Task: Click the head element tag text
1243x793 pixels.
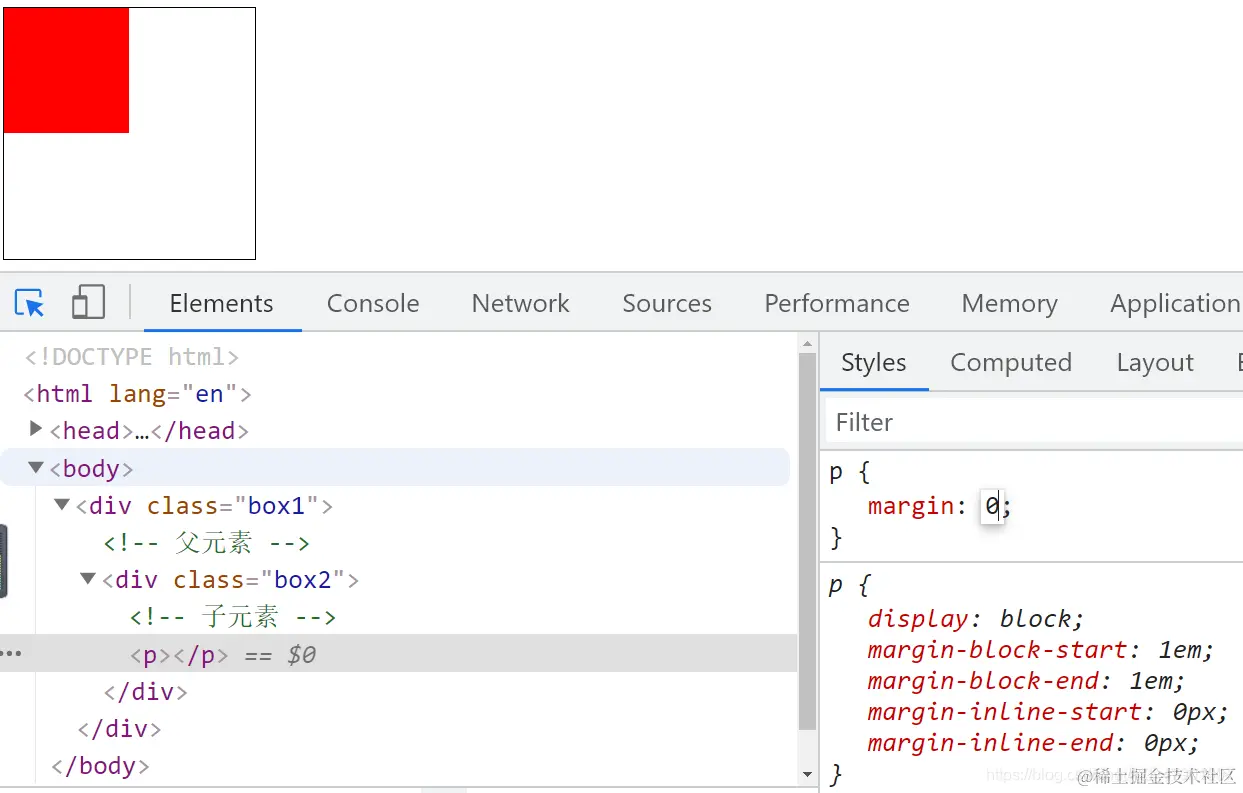Action: click(149, 431)
